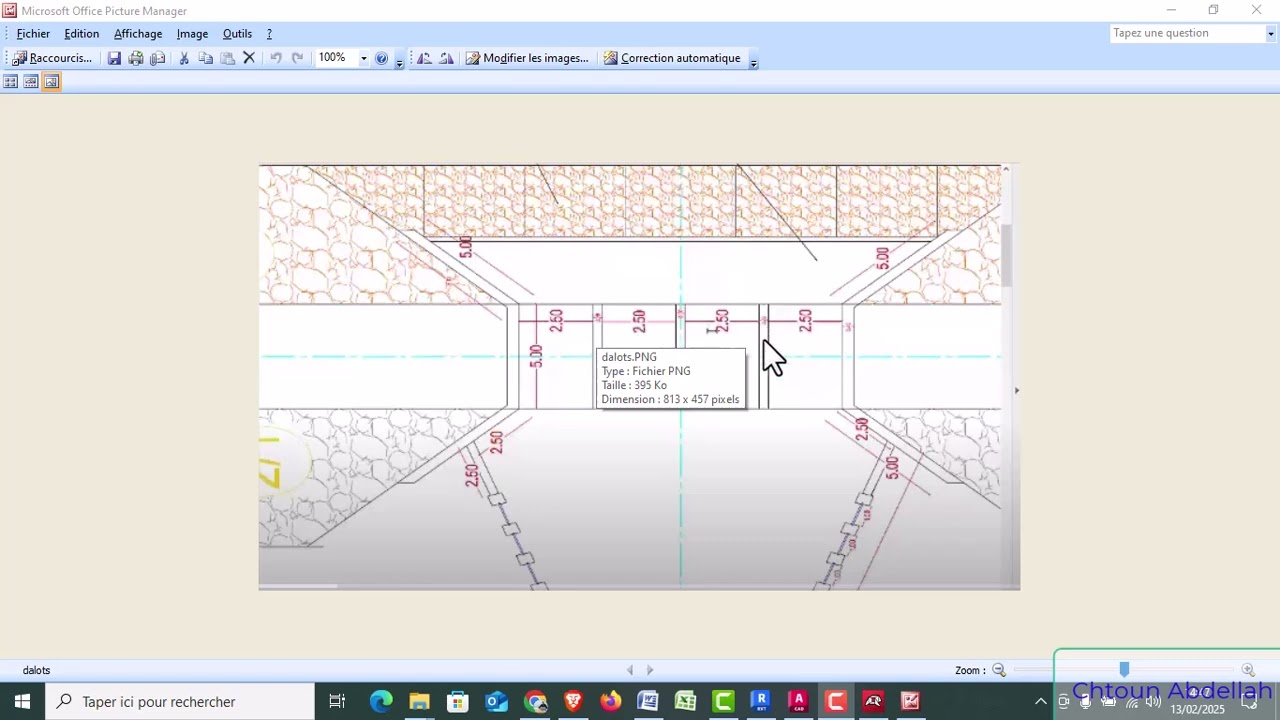Save the picture with the floppy disk icon
1280x720 pixels.
click(114, 58)
